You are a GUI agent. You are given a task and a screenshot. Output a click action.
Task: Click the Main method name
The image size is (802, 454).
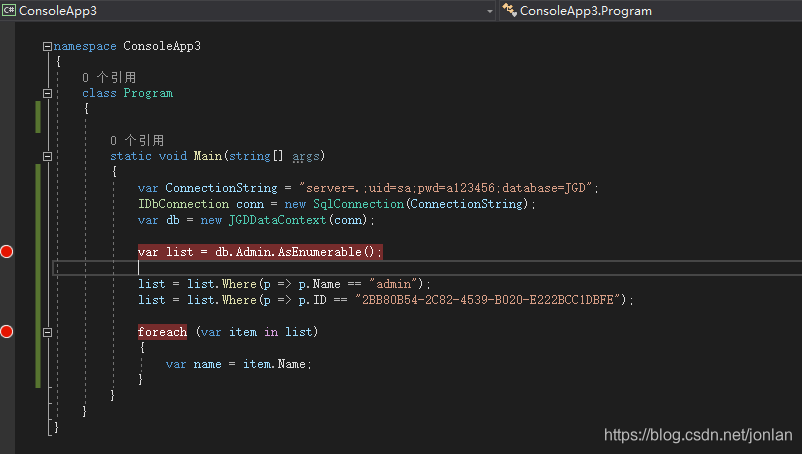[208, 156]
